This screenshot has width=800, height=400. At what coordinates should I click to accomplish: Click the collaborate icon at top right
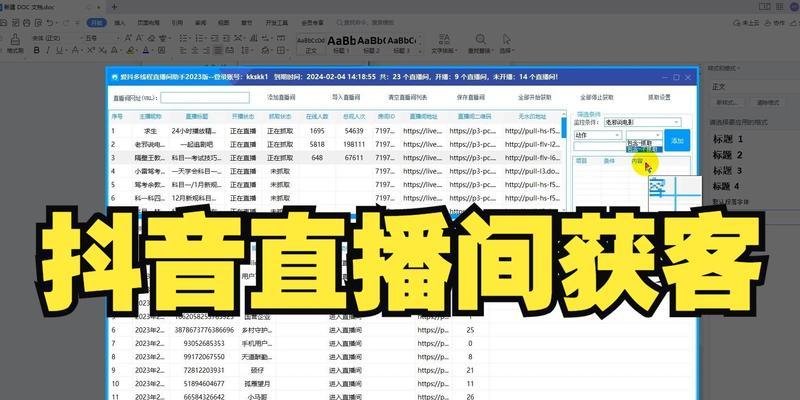pyautogui.click(x=767, y=23)
